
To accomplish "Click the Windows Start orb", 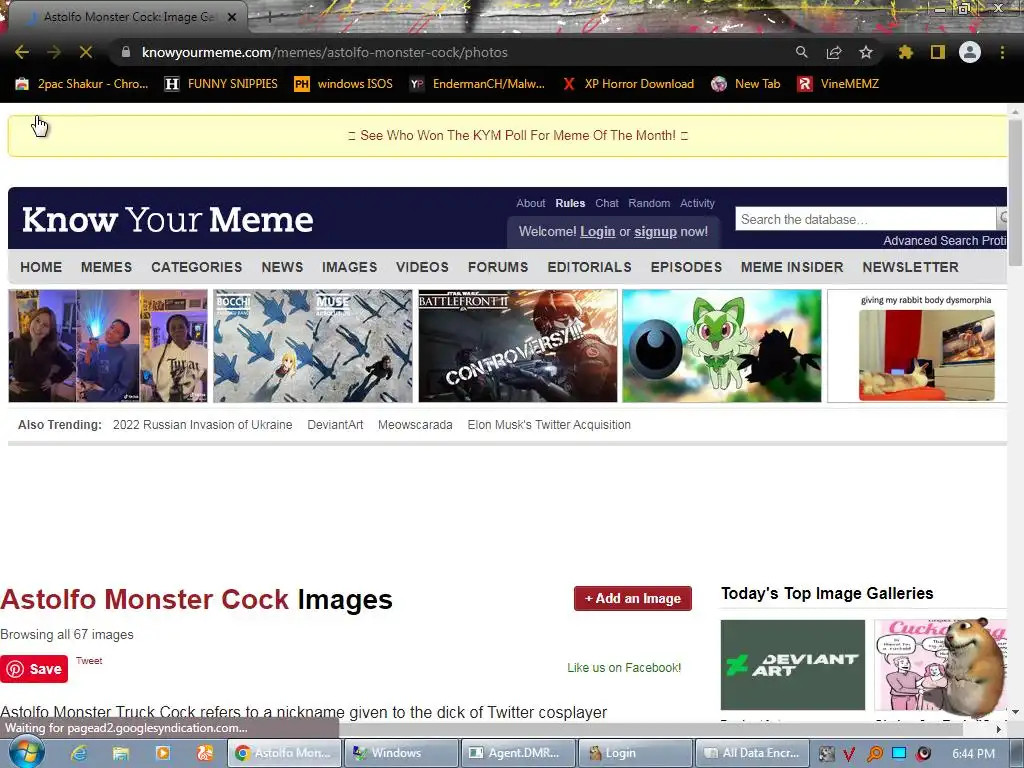I will pyautogui.click(x=26, y=752).
